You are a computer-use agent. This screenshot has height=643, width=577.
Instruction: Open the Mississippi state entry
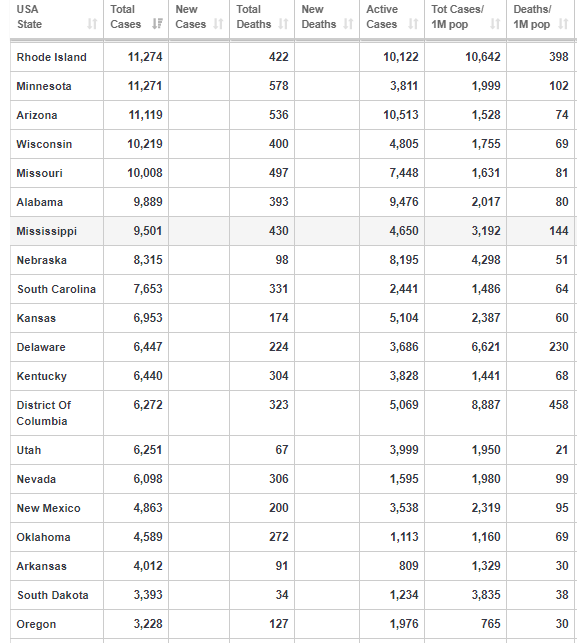(x=47, y=231)
